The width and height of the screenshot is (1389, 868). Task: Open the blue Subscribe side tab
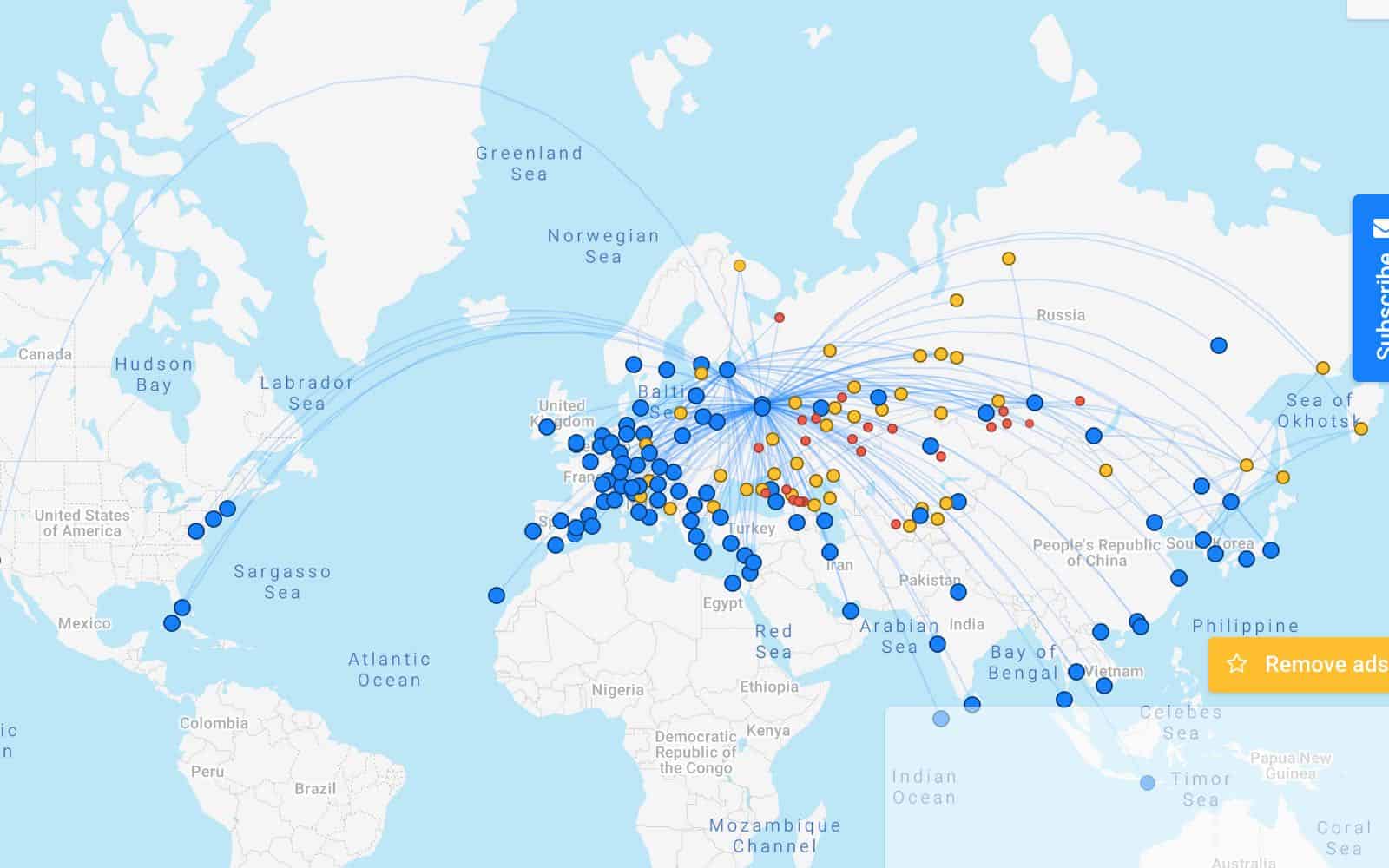point(1372,288)
